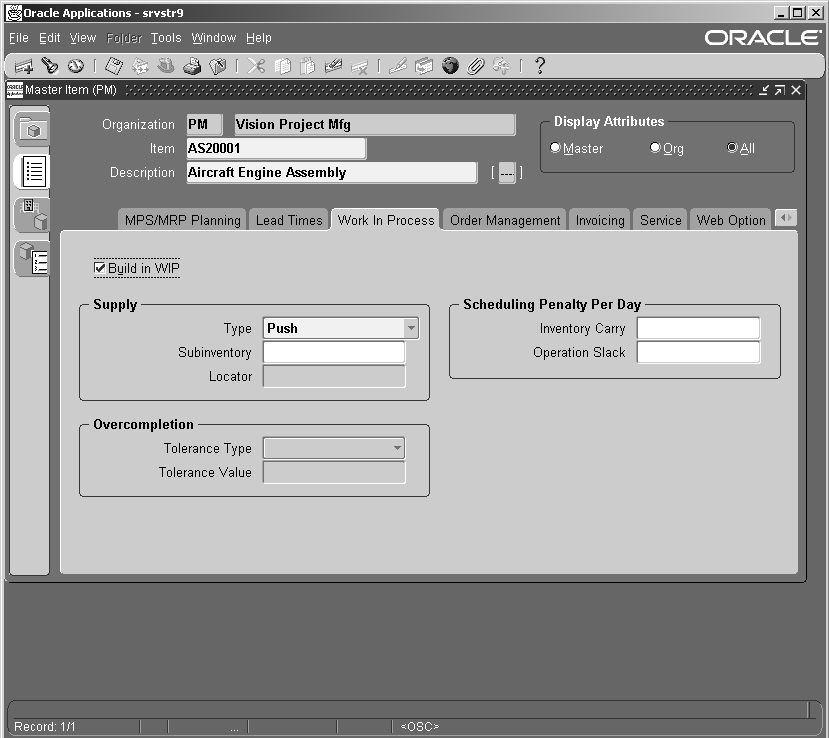Image resolution: width=829 pixels, height=738 pixels.
Task: Select the Work In Process tab
Action: (386, 220)
